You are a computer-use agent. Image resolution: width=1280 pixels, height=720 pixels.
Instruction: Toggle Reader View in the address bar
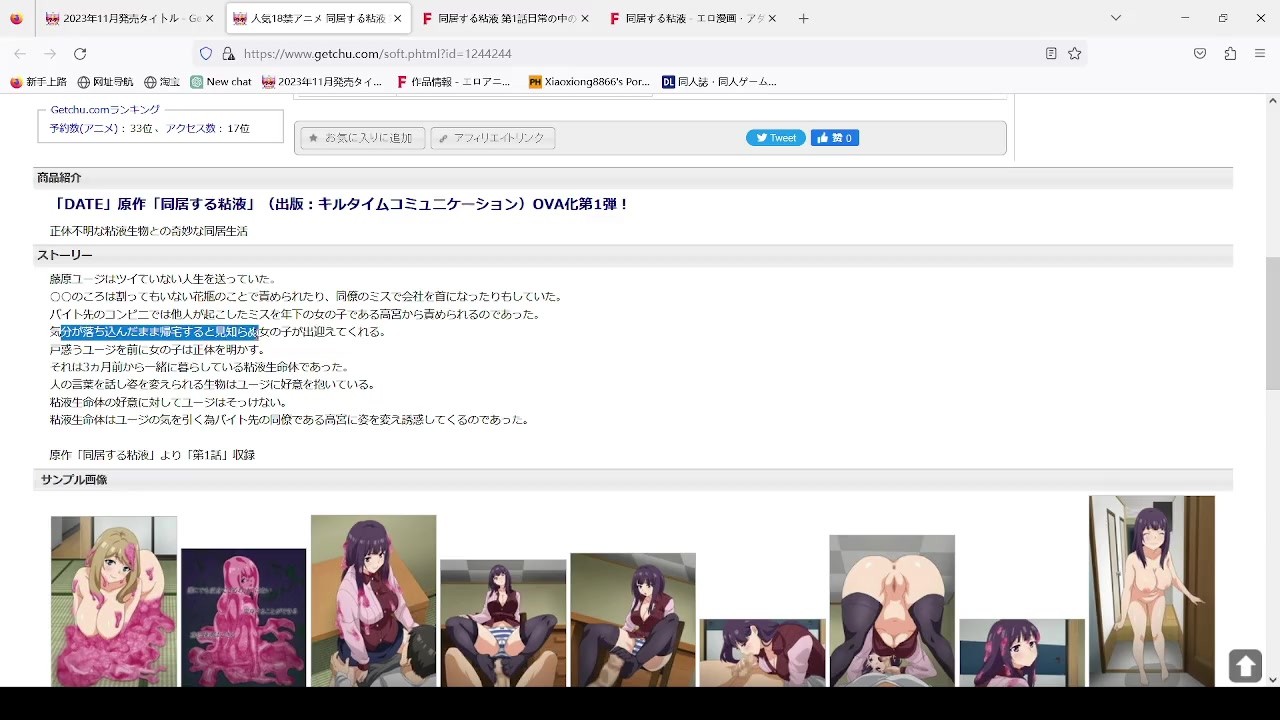(1051, 54)
